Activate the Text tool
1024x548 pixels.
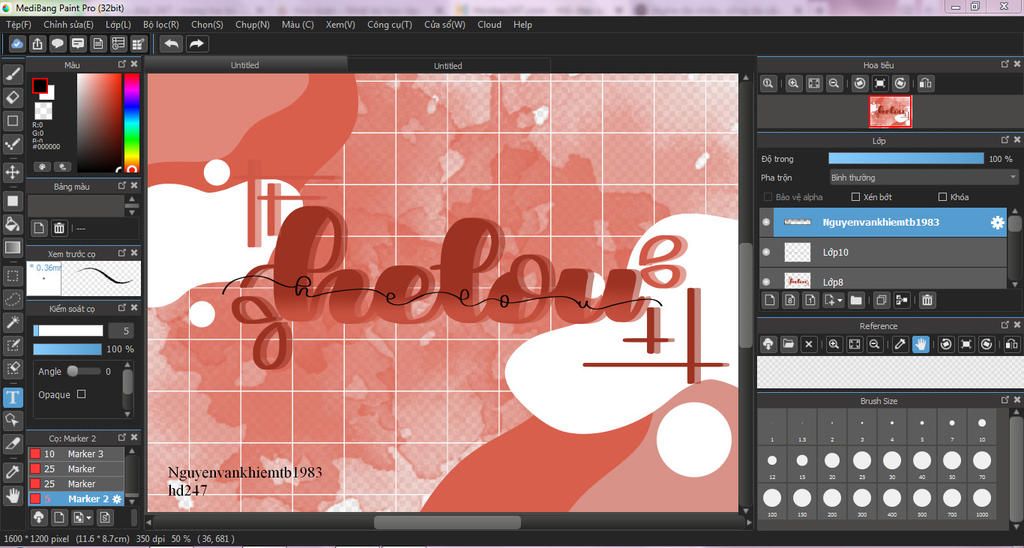tap(13, 396)
